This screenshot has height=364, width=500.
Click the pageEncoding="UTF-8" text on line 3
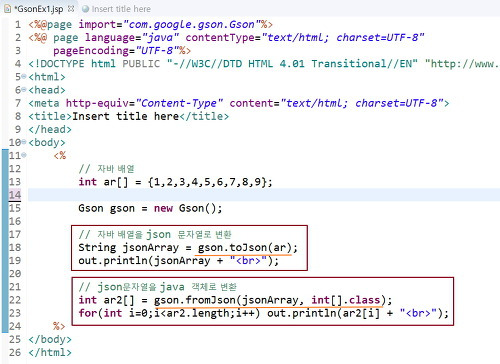pos(117,51)
